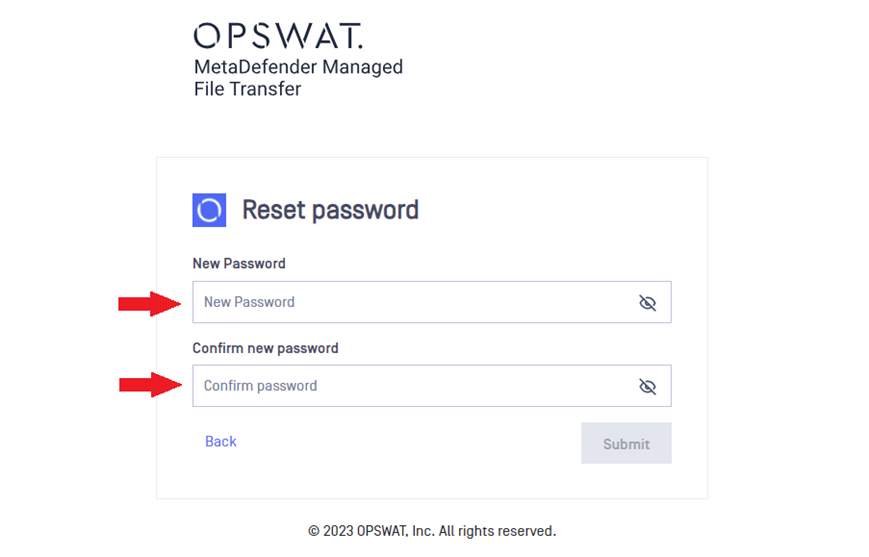Click the 'MetaDefender Managed' product title line
Screen dimensions: 869x557
(x=298, y=67)
